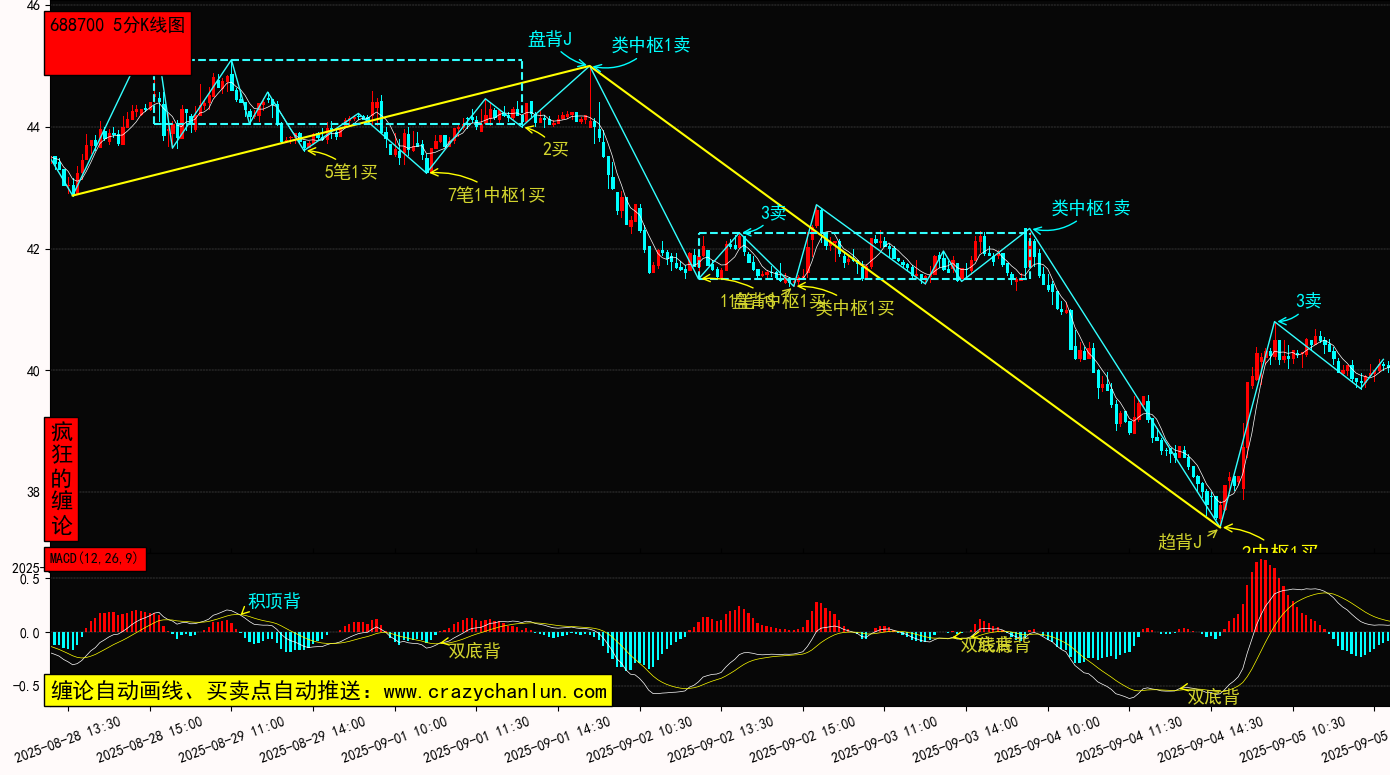This screenshot has height=775, width=1390.
Task: Click the 类中枢1卖 label before the September 4 drop
Action: 1091,208
